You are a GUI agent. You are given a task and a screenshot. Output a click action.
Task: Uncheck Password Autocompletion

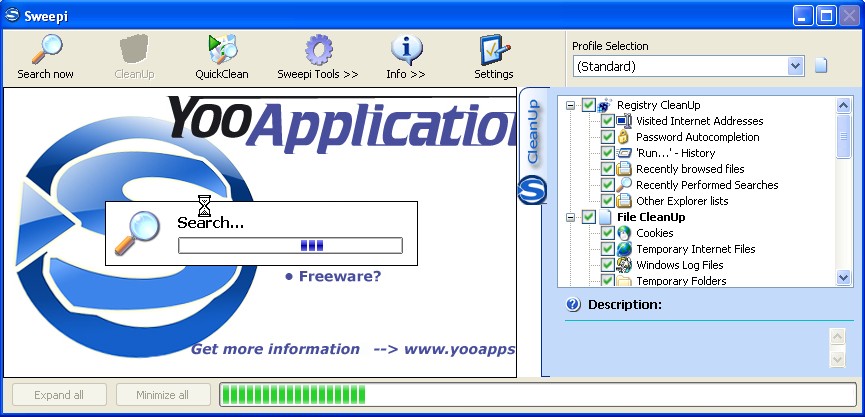(x=607, y=137)
